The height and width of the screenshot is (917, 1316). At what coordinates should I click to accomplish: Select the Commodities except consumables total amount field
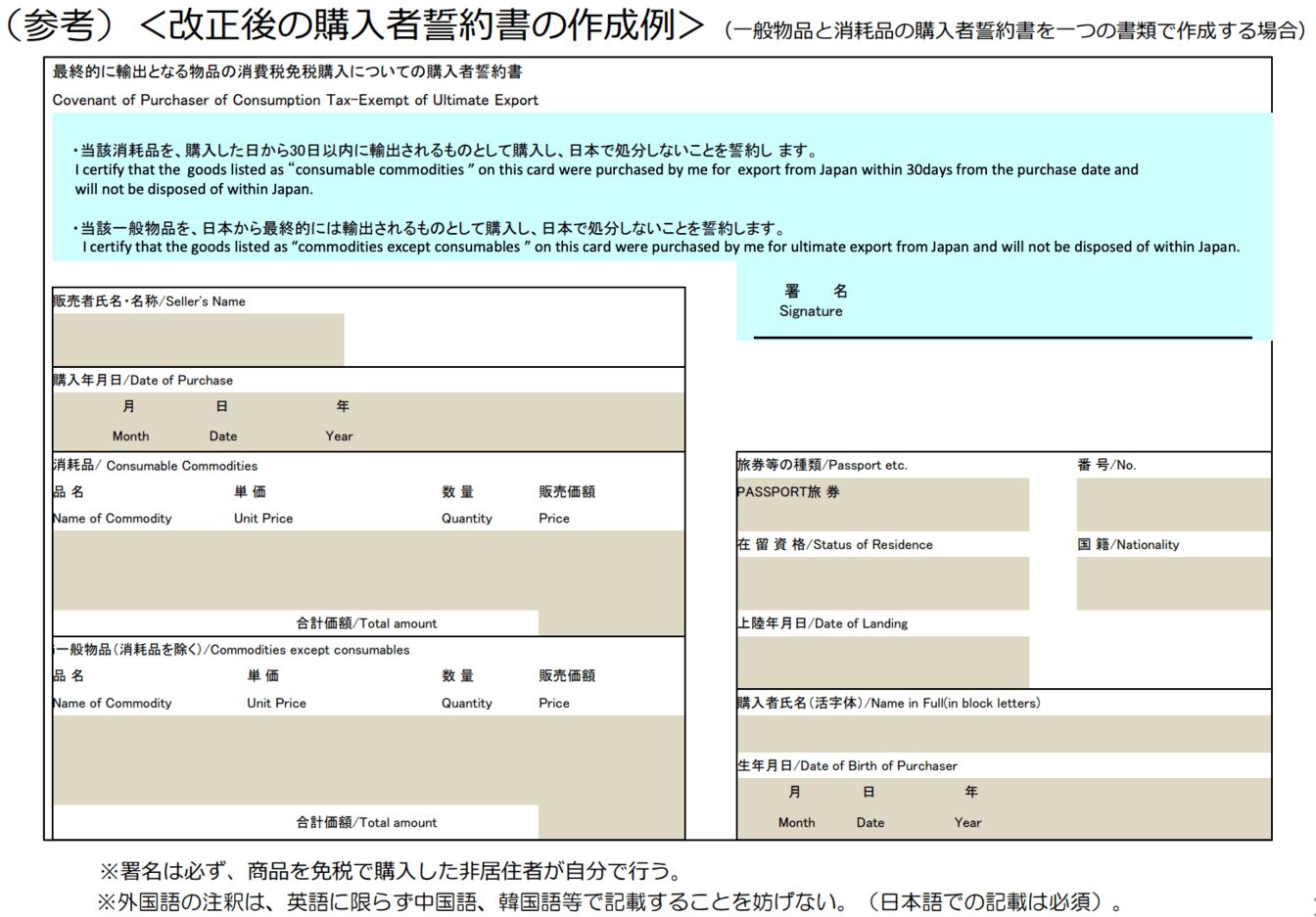612,822
